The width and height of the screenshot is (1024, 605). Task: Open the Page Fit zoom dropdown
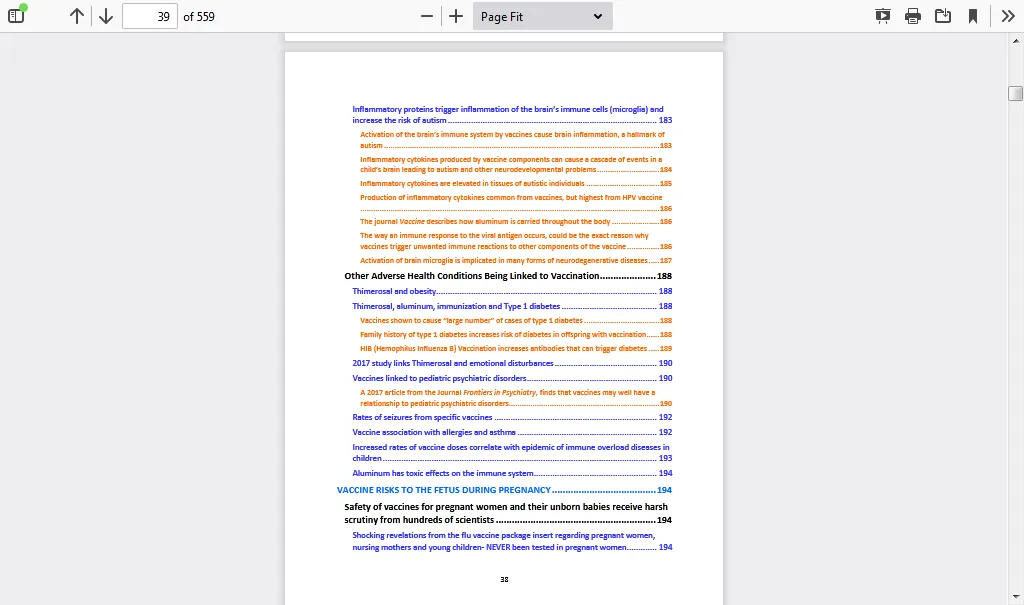pos(543,16)
